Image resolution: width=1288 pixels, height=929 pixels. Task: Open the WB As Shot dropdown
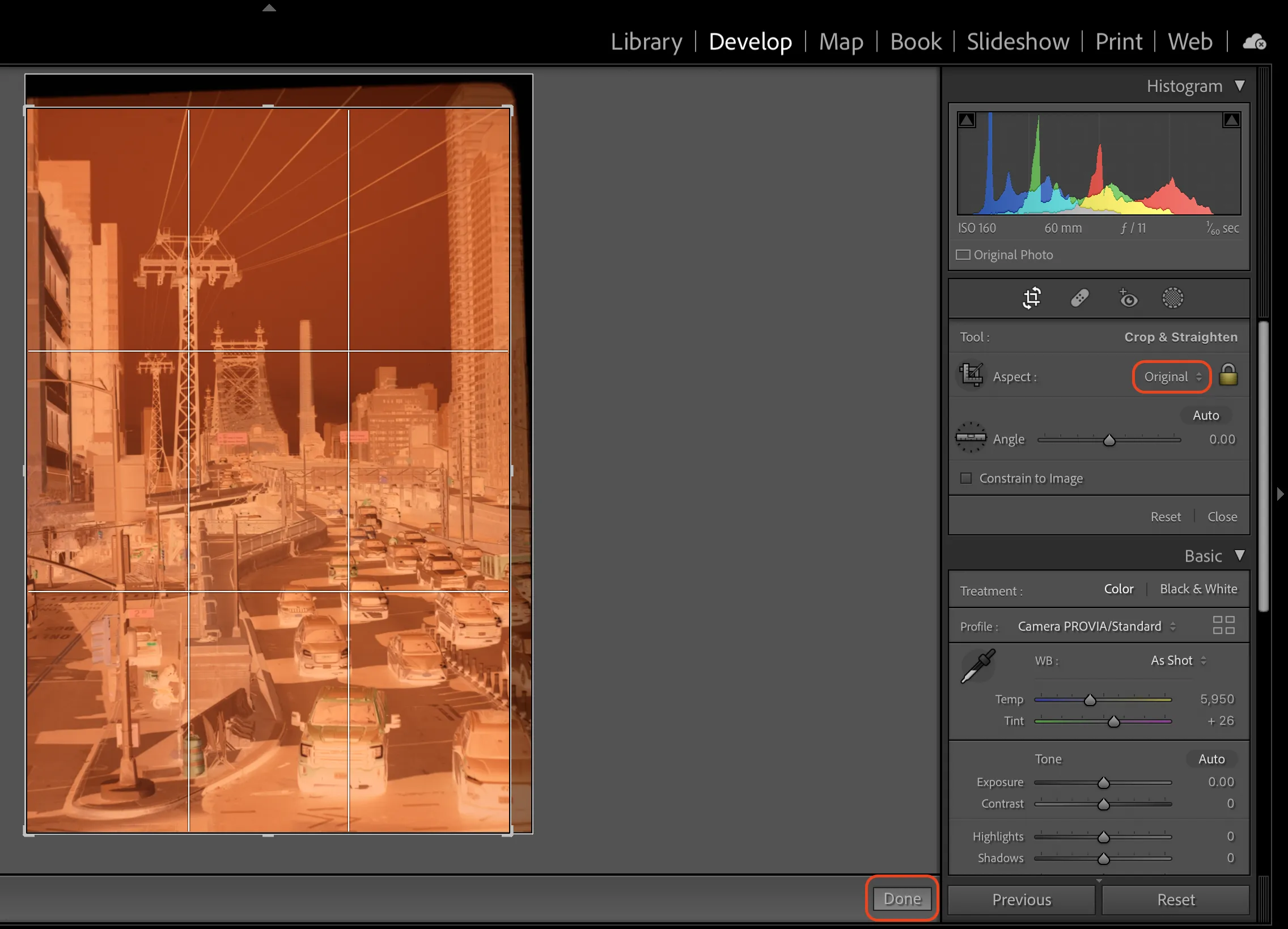[x=1178, y=660]
